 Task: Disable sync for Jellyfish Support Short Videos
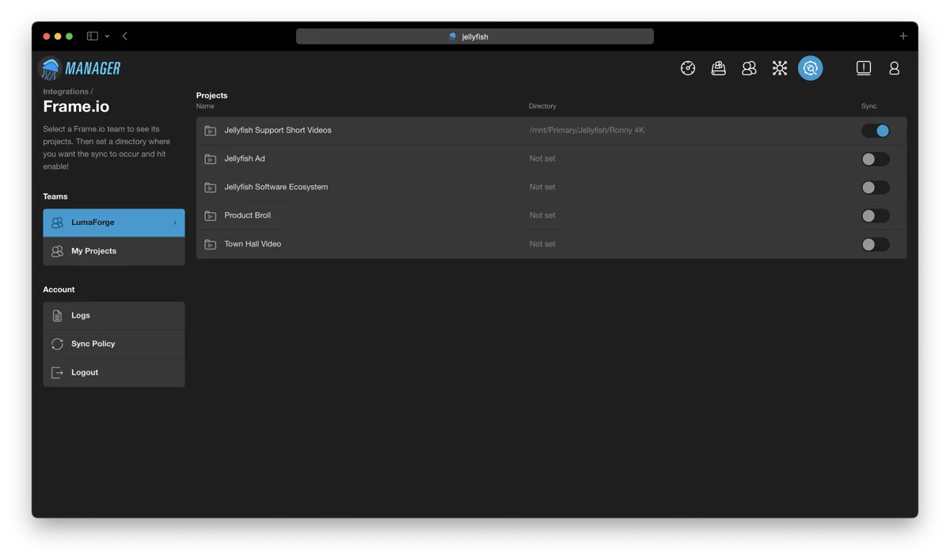pos(875,131)
